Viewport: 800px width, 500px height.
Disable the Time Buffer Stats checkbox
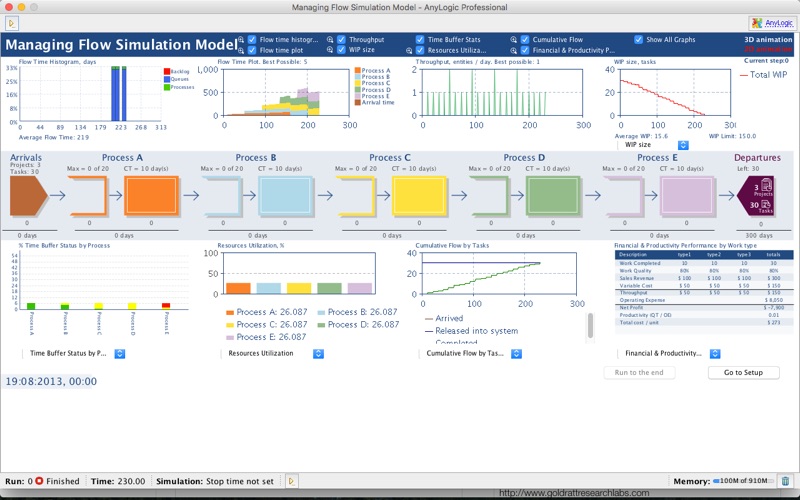[x=420, y=39]
